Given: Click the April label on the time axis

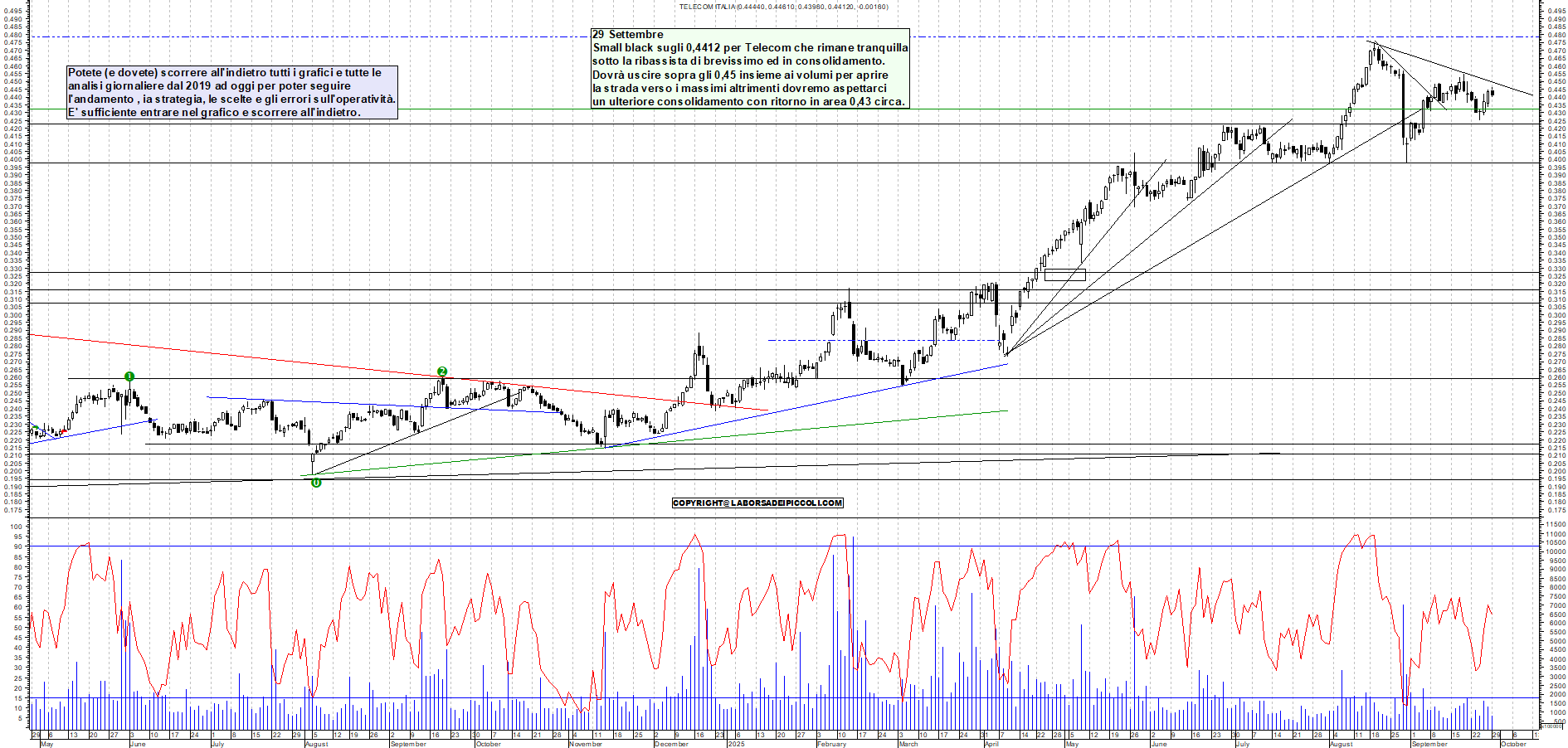Looking at the screenshot, I should tap(991, 744).
